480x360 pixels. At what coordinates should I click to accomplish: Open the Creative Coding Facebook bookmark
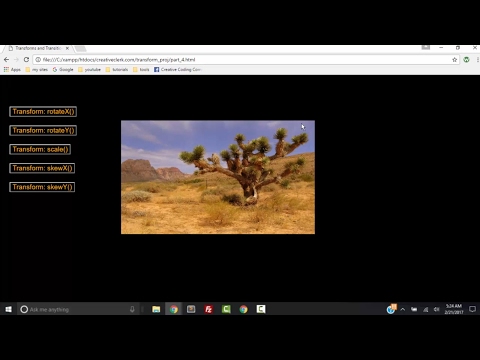pyautogui.click(x=178, y=69)
